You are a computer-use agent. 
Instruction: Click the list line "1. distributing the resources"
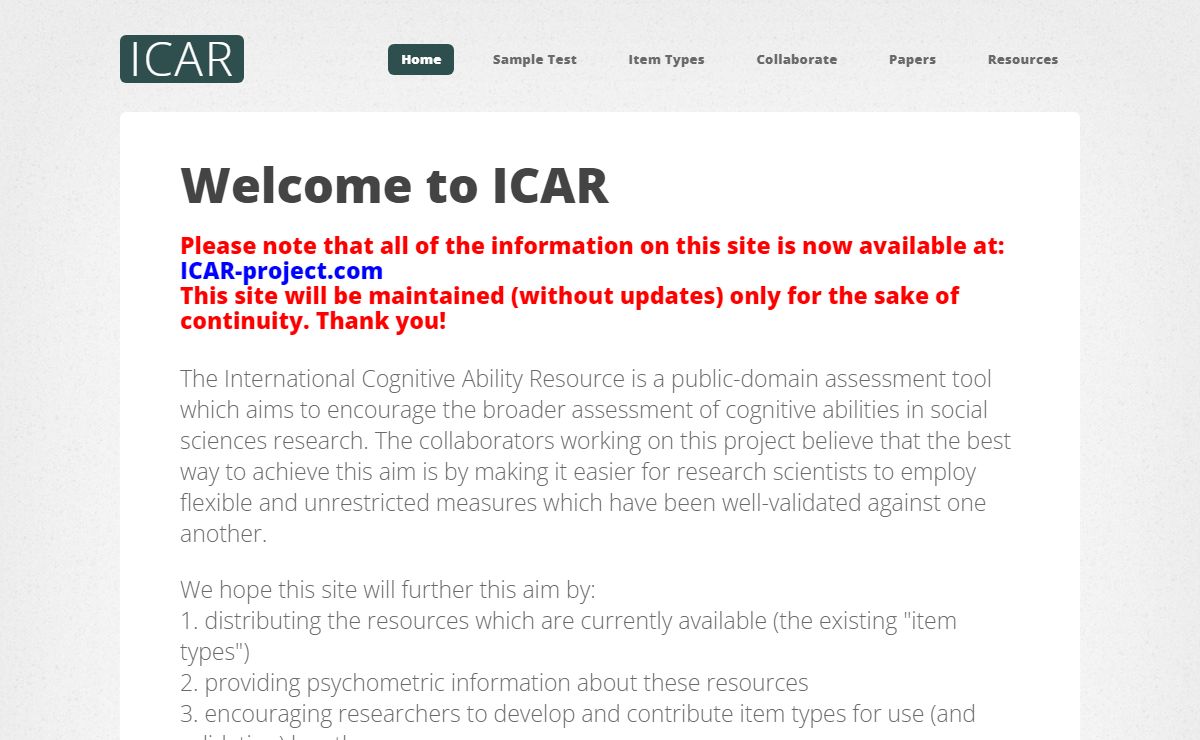tap(568, 620)
